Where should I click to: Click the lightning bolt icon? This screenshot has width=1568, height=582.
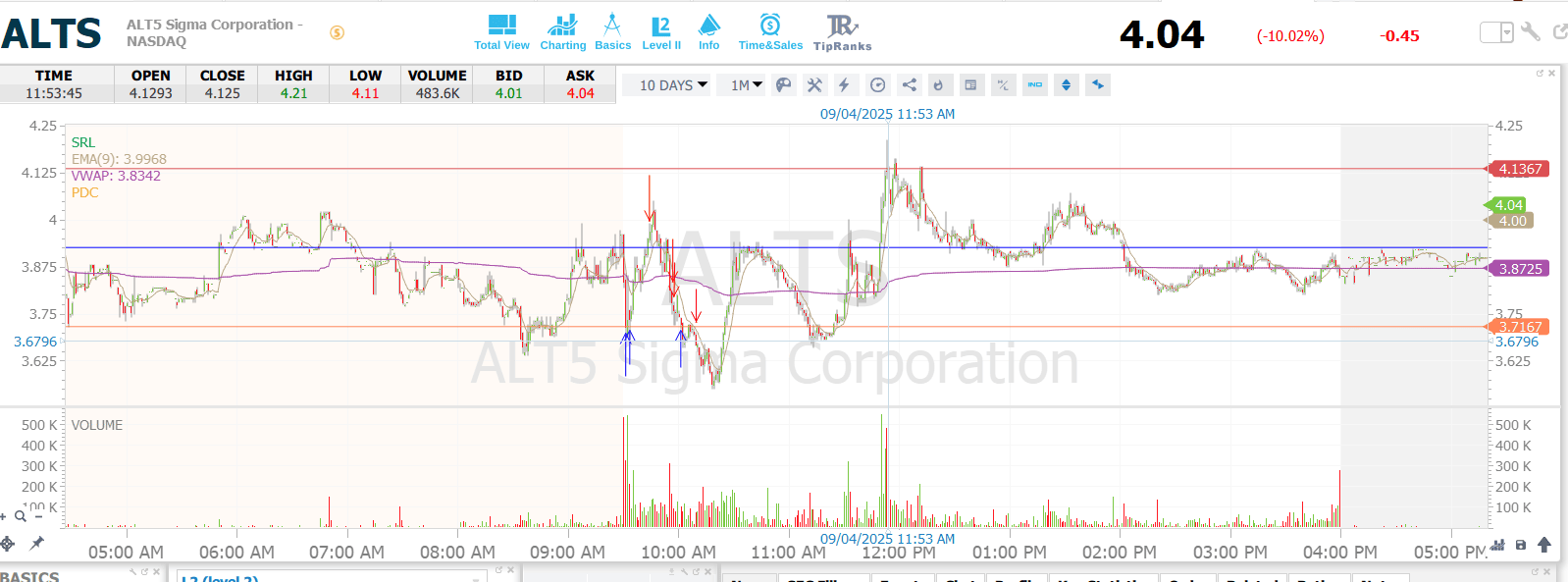844,85
